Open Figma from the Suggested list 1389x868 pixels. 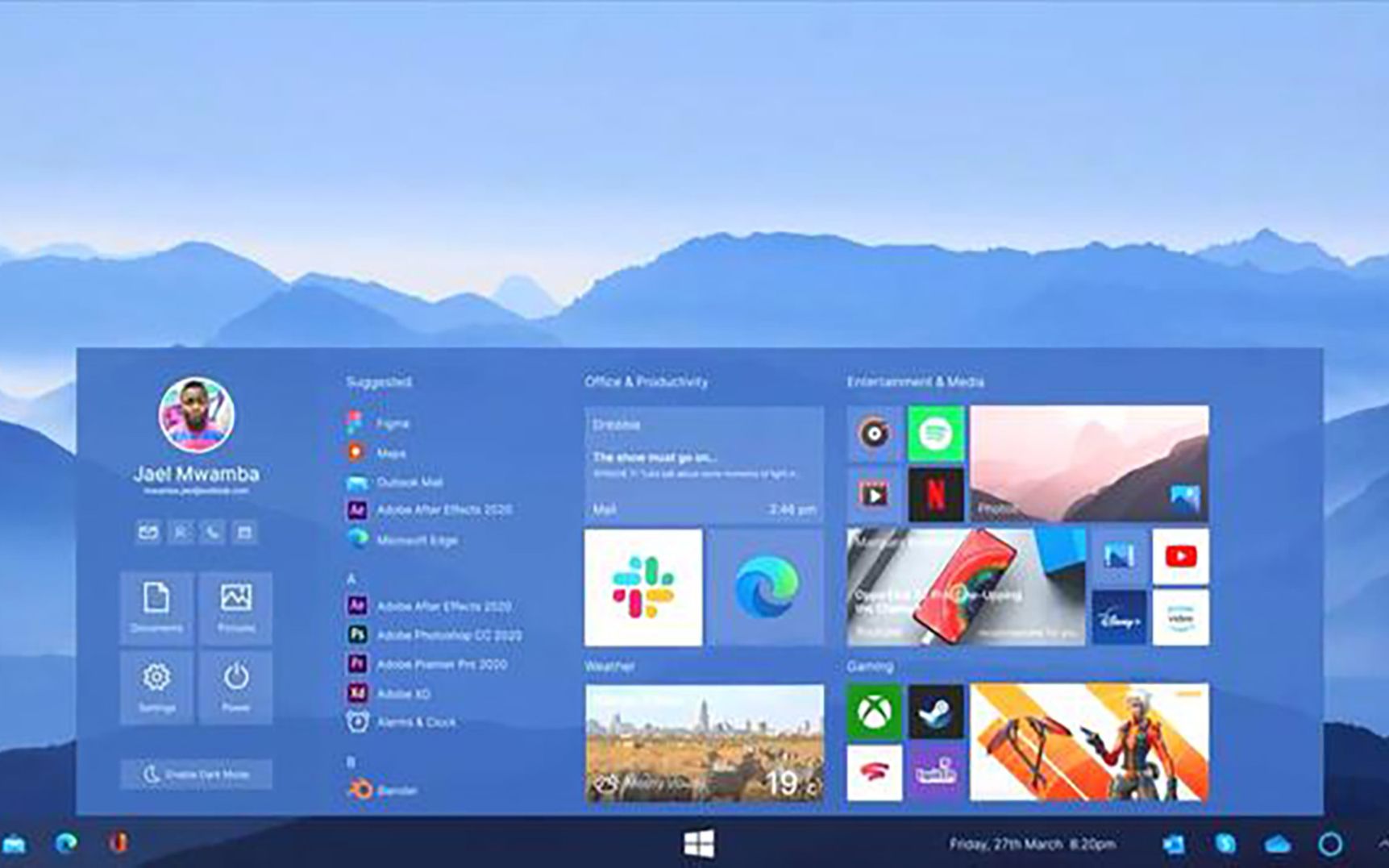[378, 423]
